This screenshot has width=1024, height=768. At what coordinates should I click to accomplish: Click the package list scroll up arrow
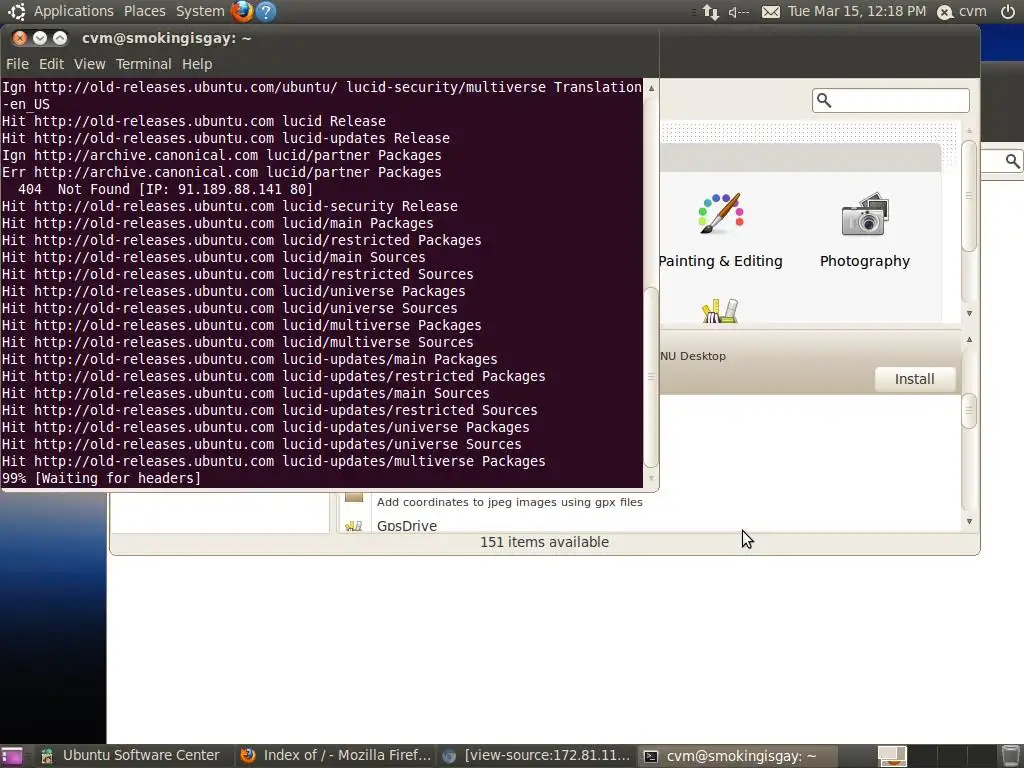[x=969, y=340]
